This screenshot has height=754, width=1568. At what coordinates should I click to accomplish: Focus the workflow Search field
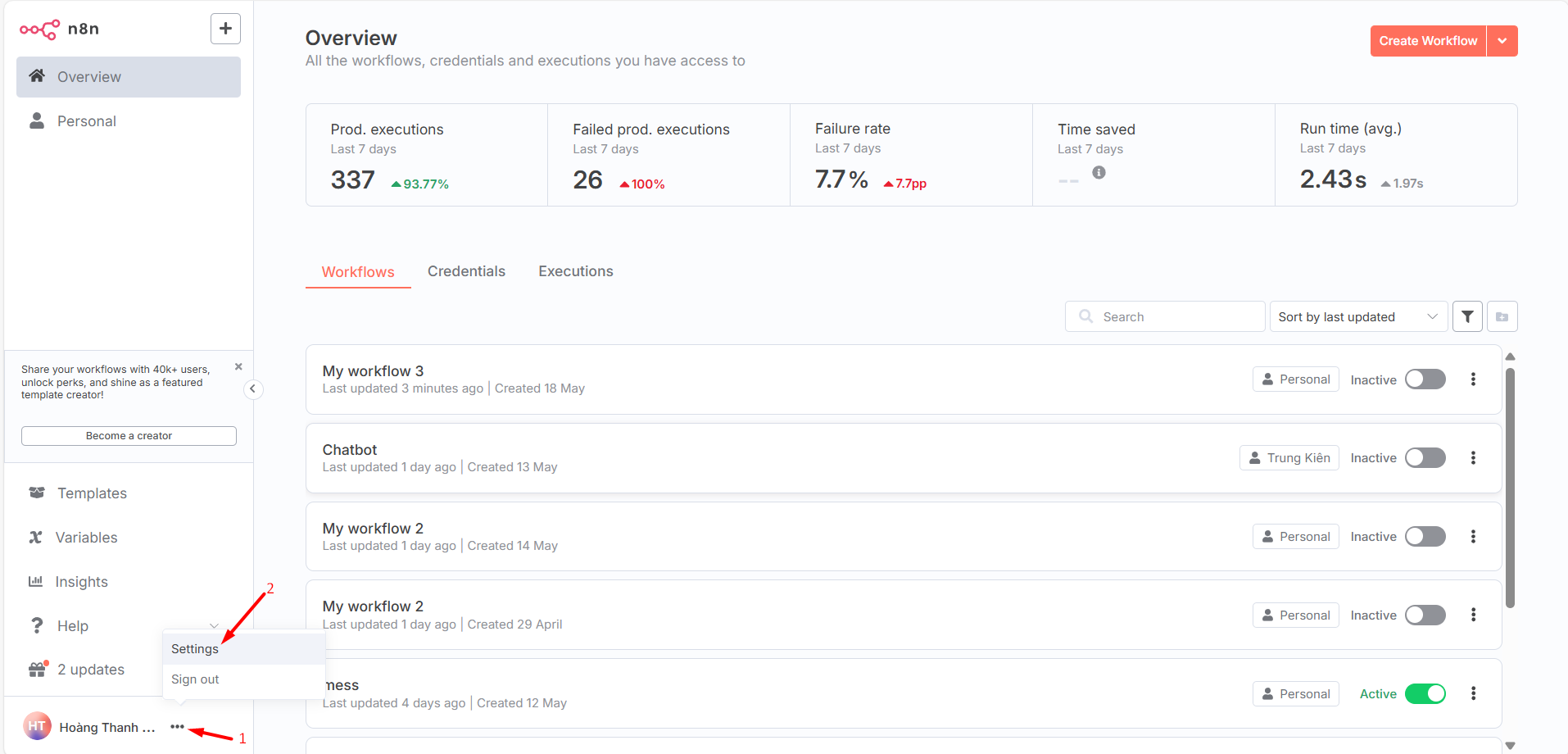(x=1165, y=316)
